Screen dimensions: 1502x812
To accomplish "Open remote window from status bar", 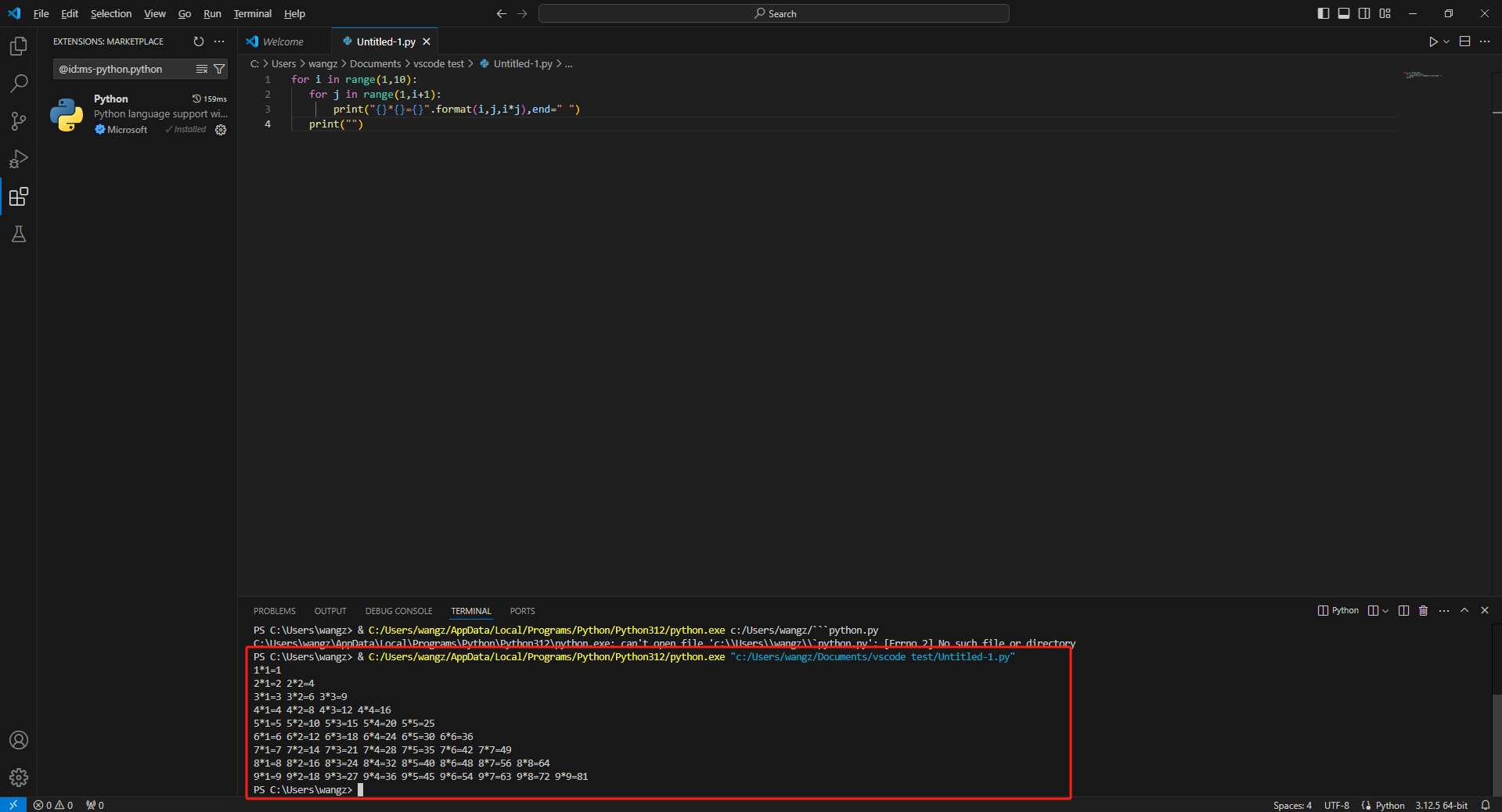I will pos(13,805).
